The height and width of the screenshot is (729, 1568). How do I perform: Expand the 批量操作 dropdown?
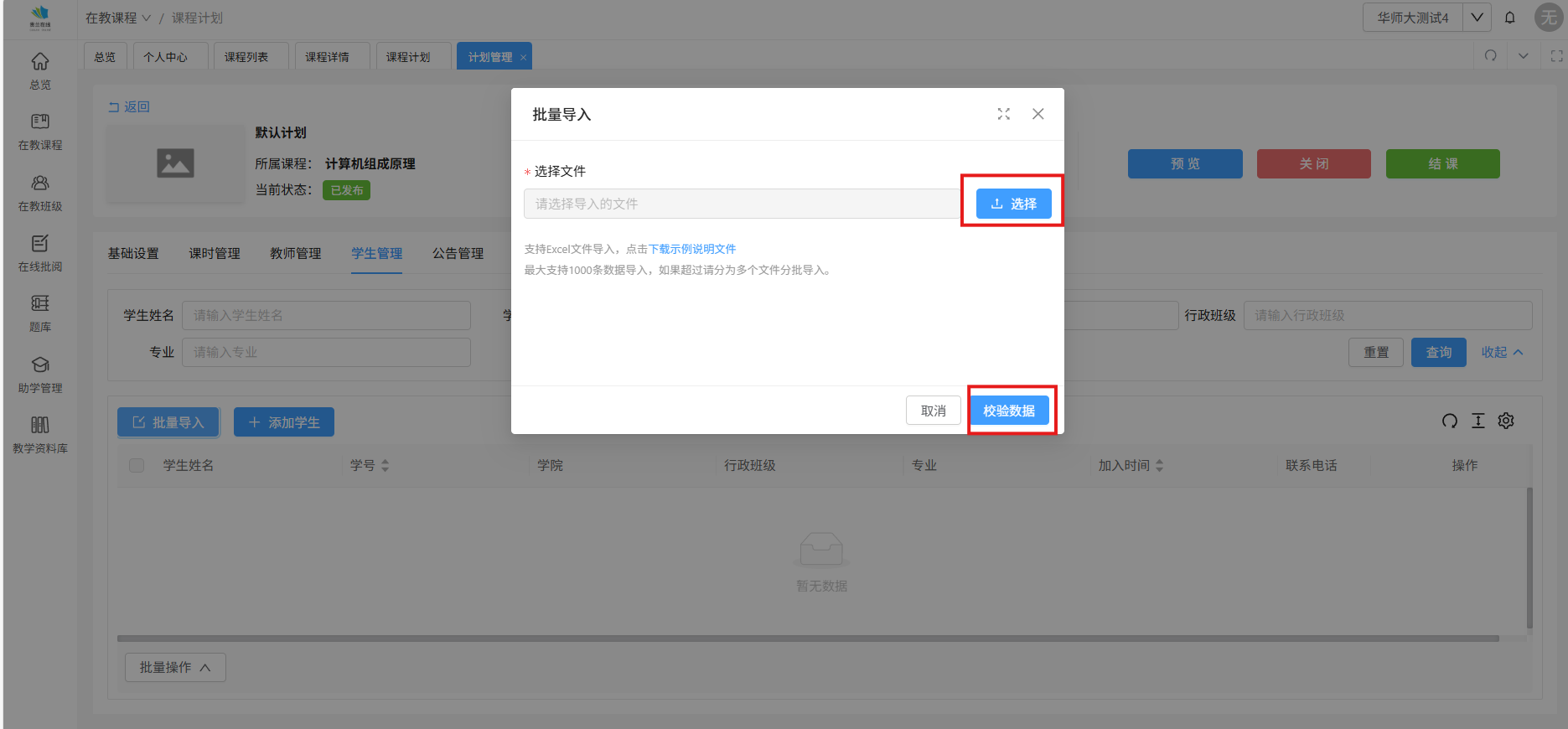tap(175, 667)
